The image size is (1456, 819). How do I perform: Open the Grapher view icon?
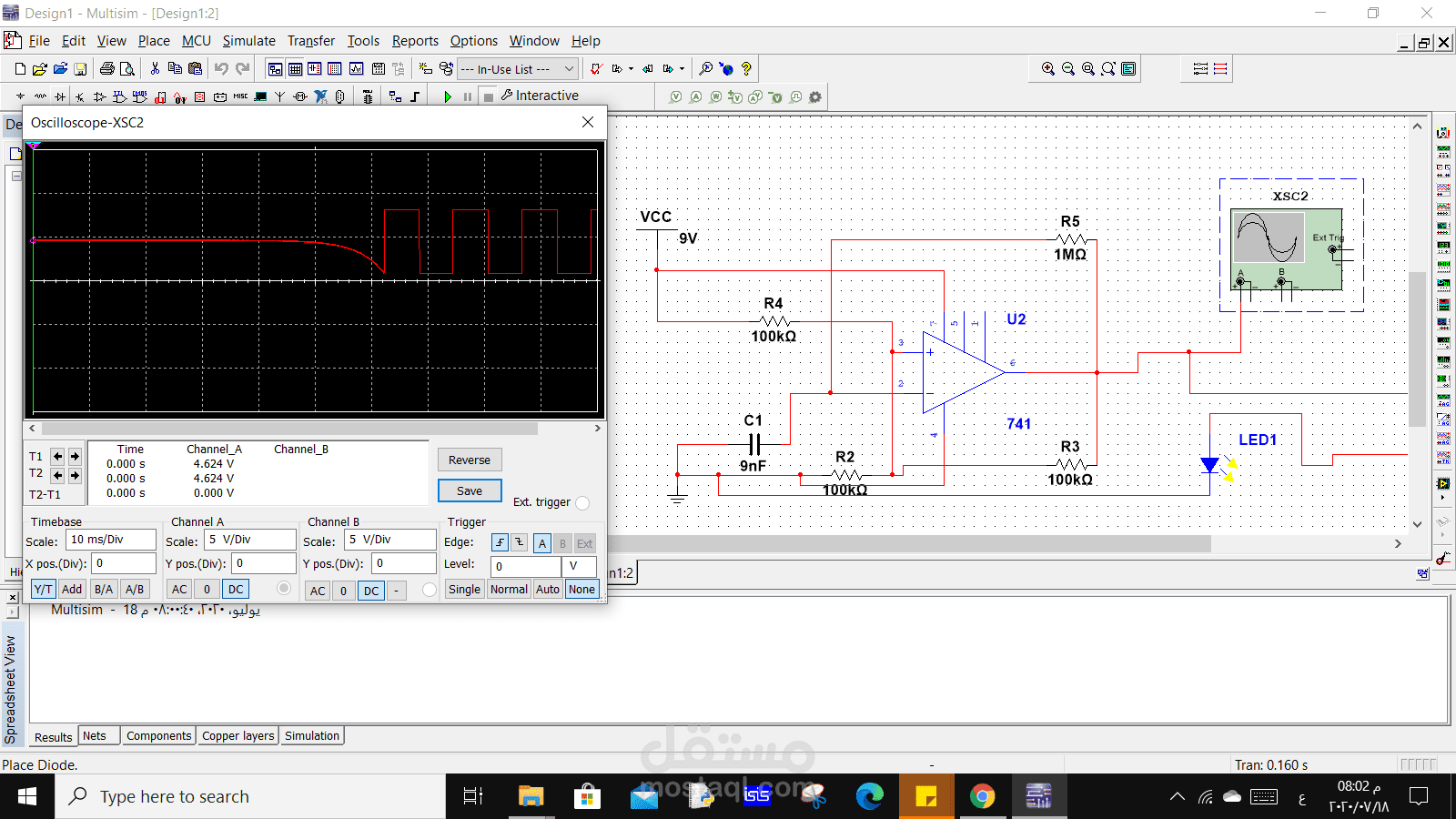[x=356, y=68]
